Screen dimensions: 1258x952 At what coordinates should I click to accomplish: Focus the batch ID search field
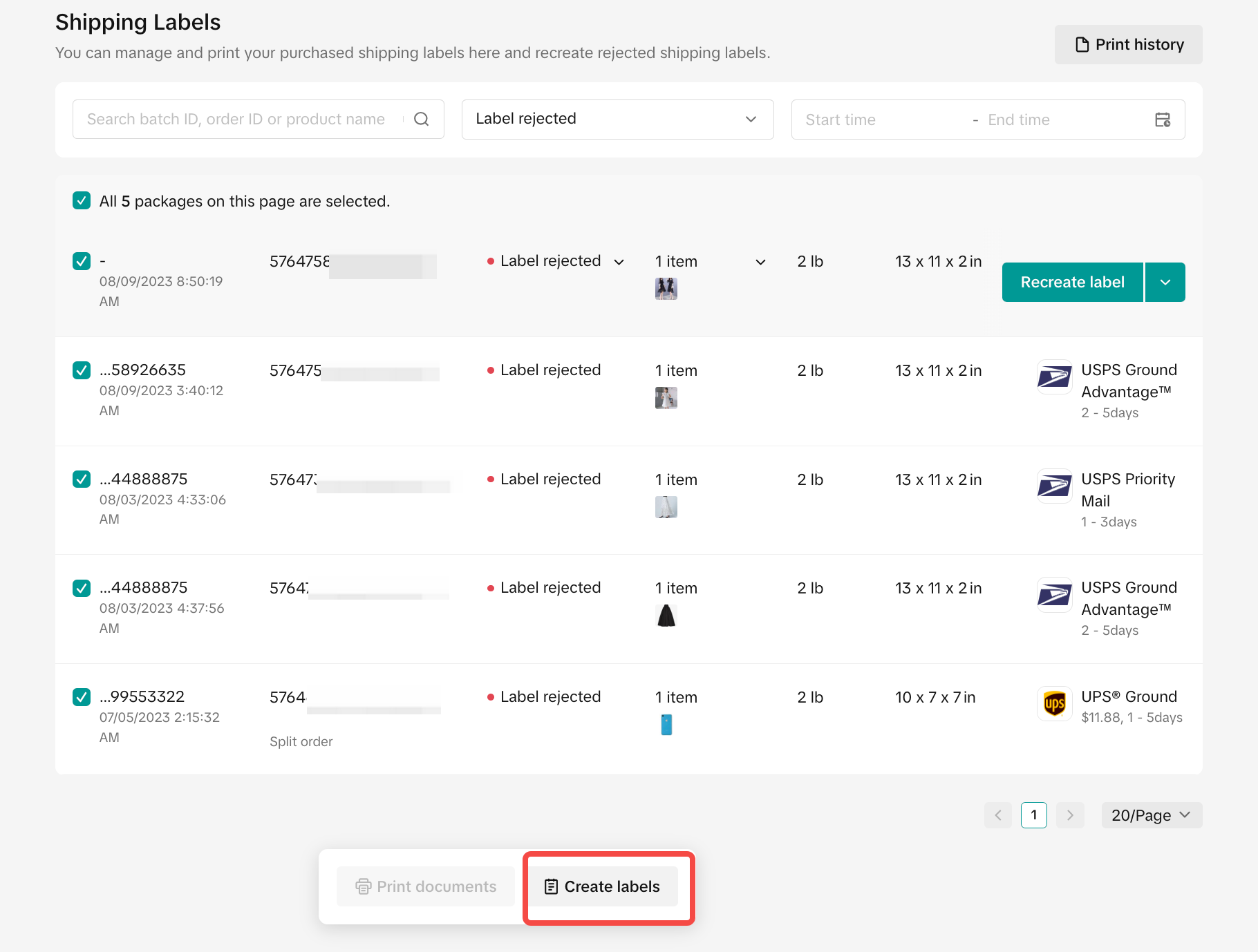(236, 120)
